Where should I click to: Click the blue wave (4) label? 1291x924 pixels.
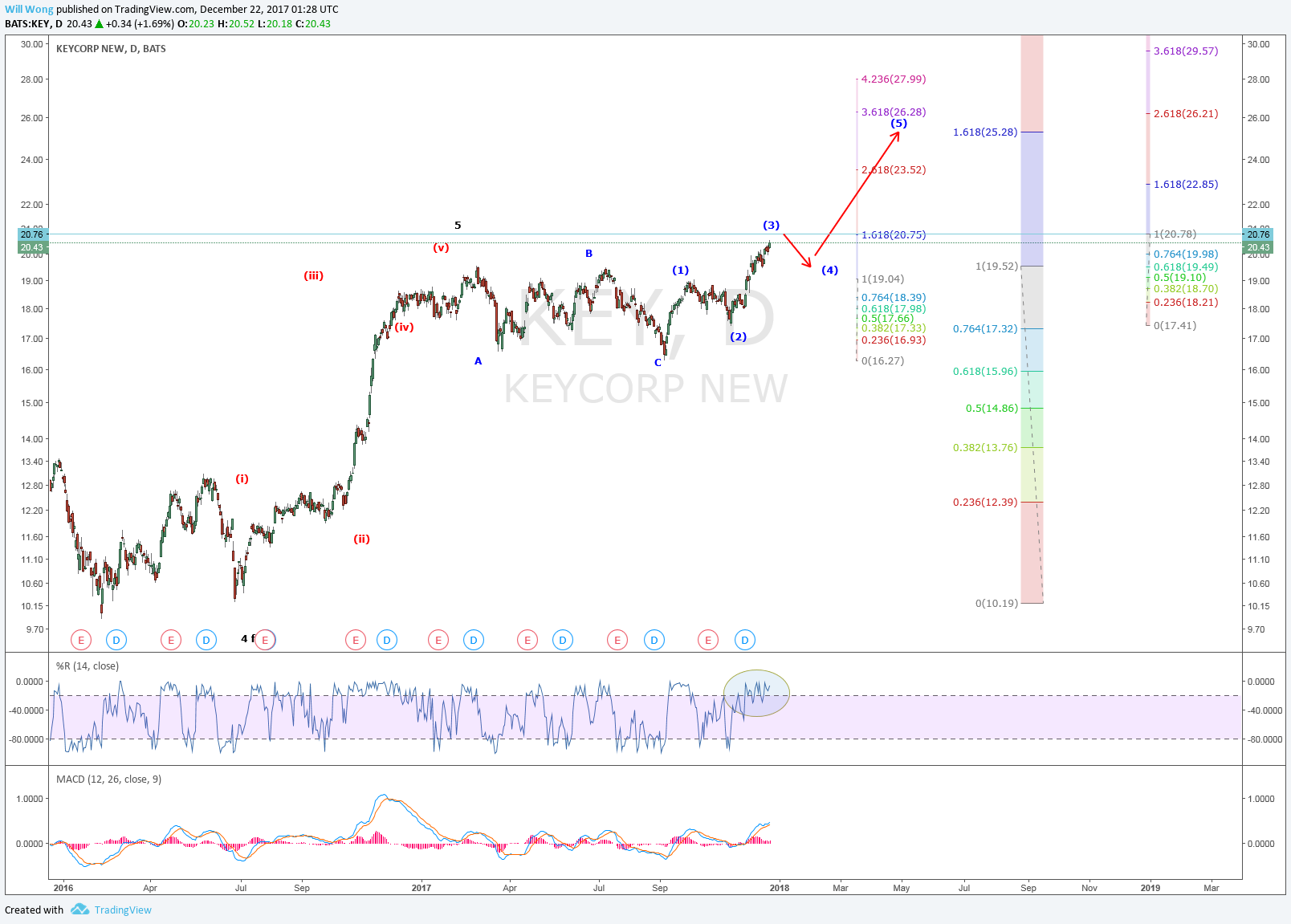pos(829,270)
